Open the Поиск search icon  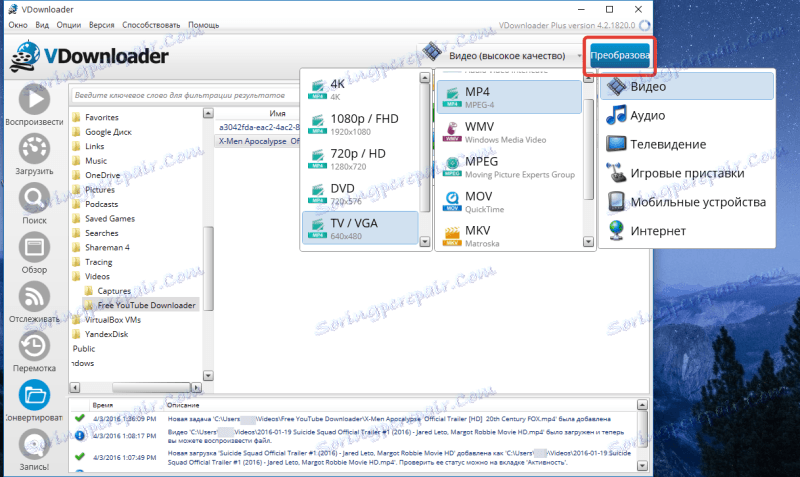click(x=34, y=198)
